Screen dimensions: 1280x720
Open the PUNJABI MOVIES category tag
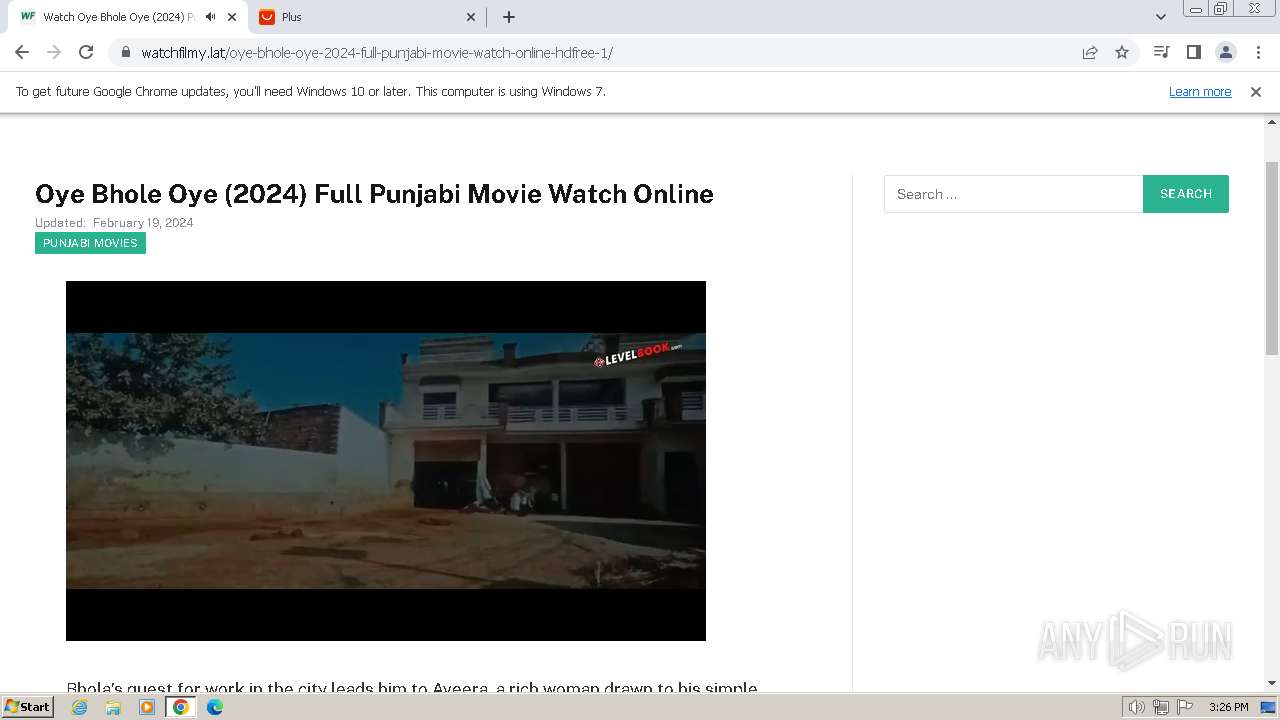pos(90,243)
